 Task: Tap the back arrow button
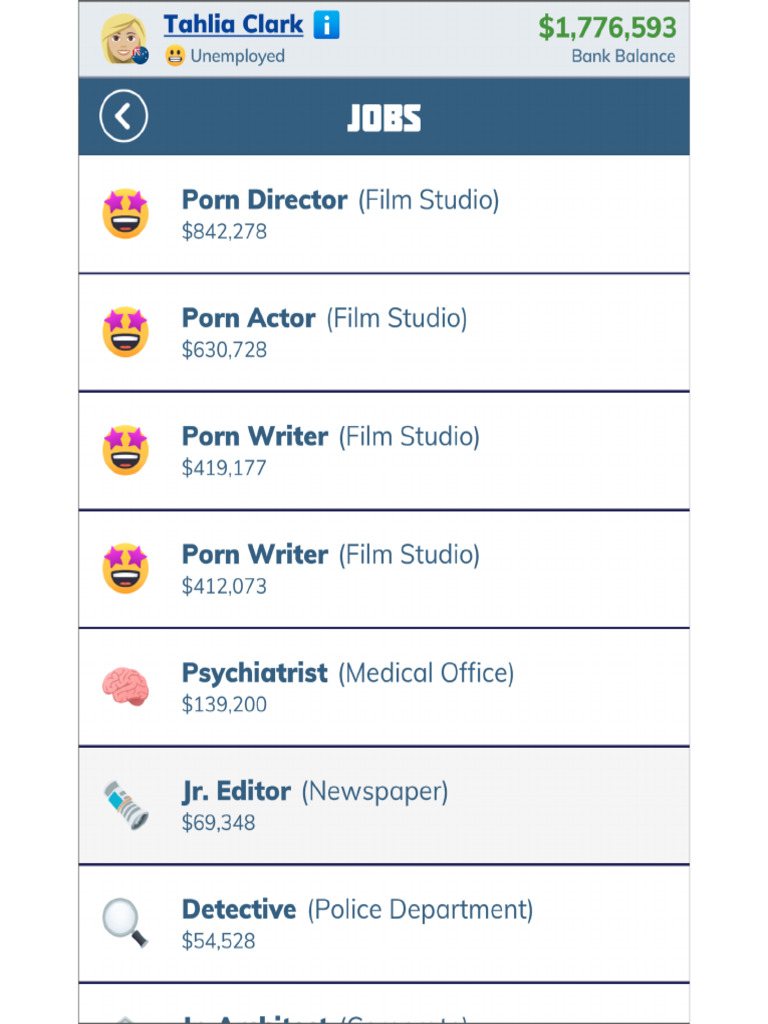(x=123, y=117)
